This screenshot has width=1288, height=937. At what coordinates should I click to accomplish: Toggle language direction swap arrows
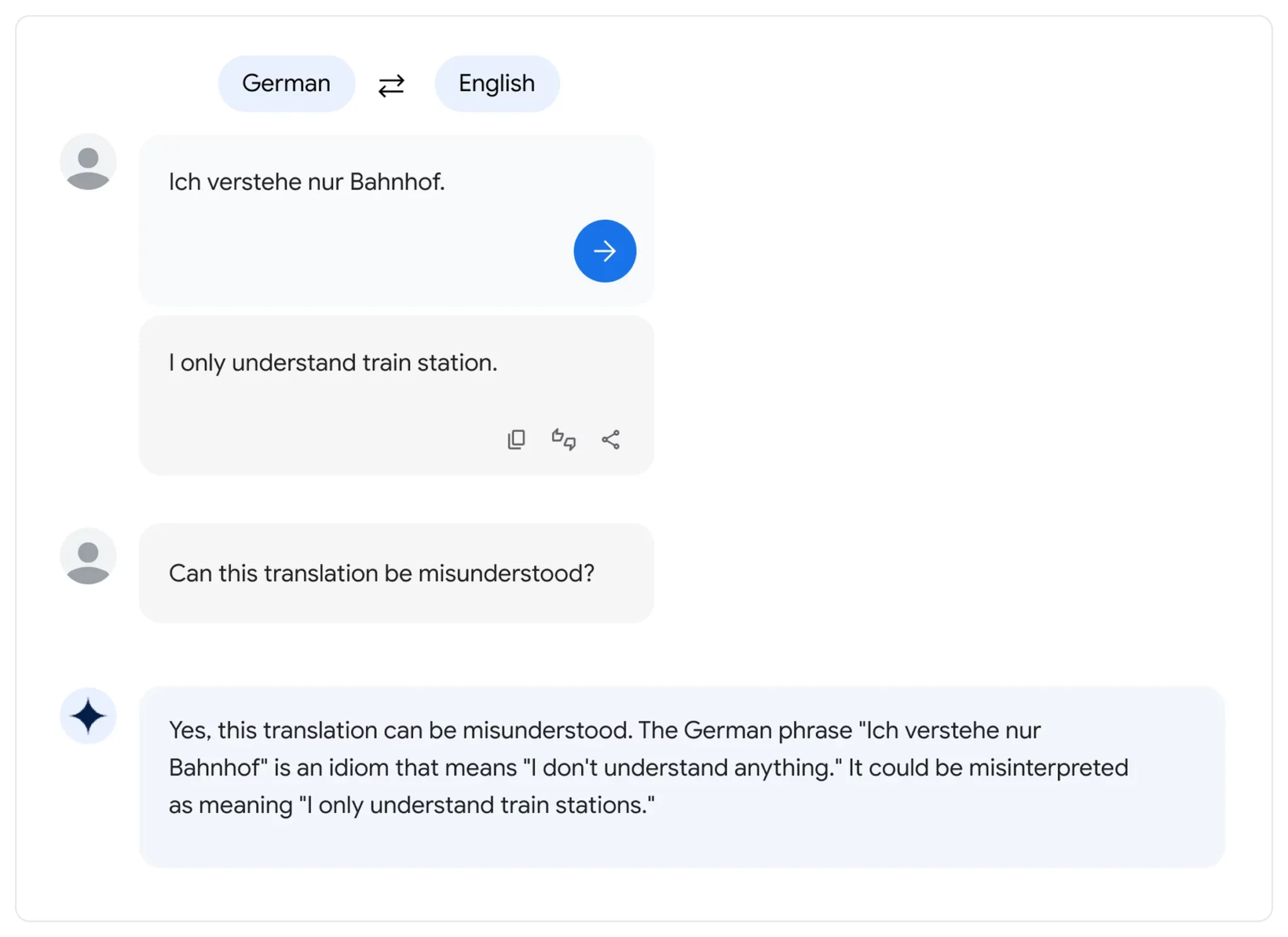tap(391, 82)
